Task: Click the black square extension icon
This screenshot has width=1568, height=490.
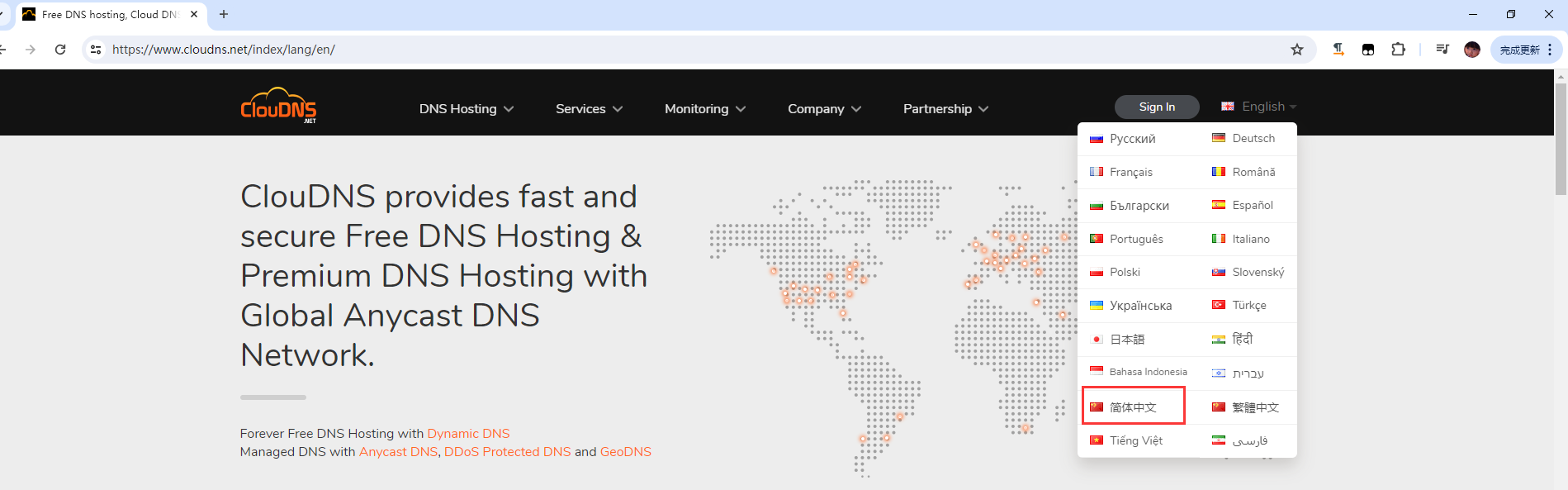Action: point(1368,50)
